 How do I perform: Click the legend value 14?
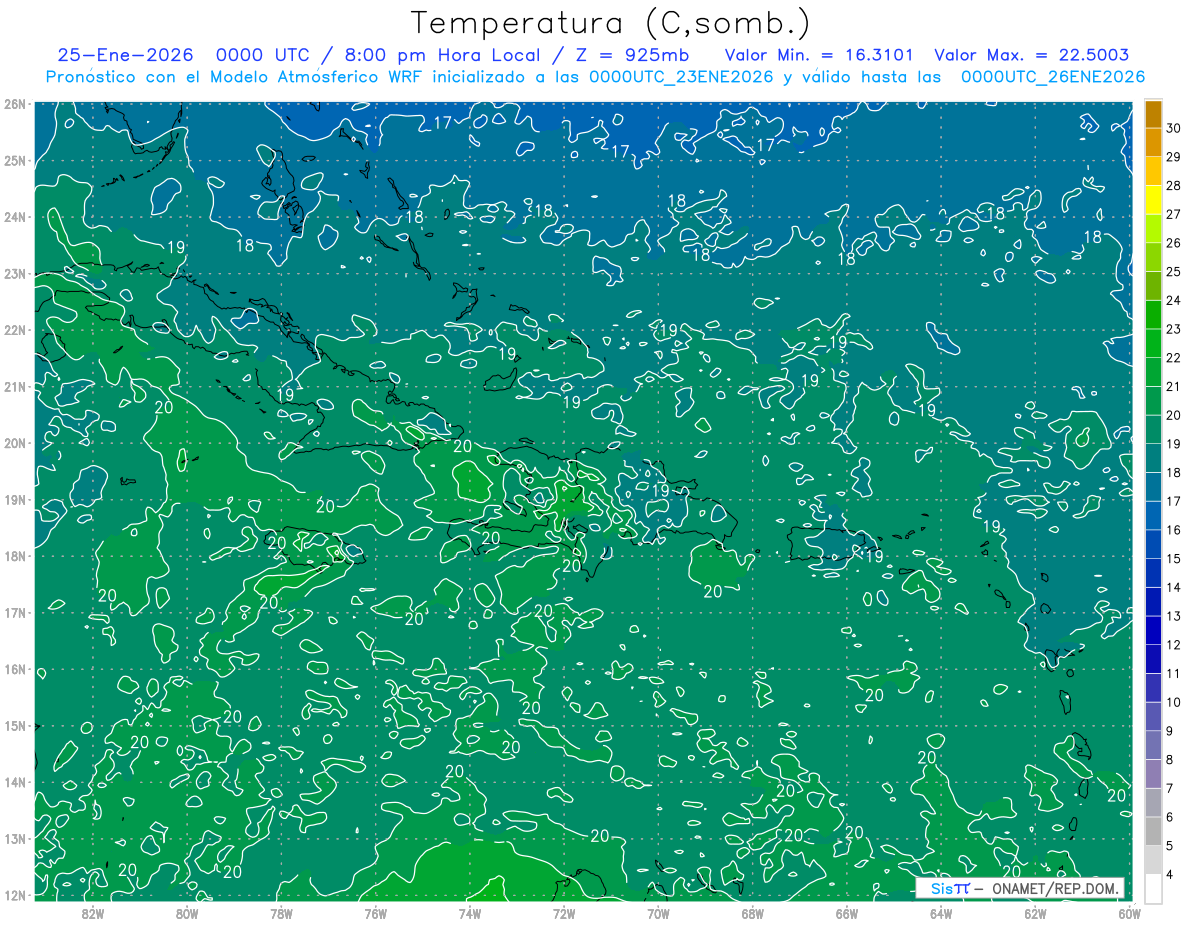click(1174, 587)
